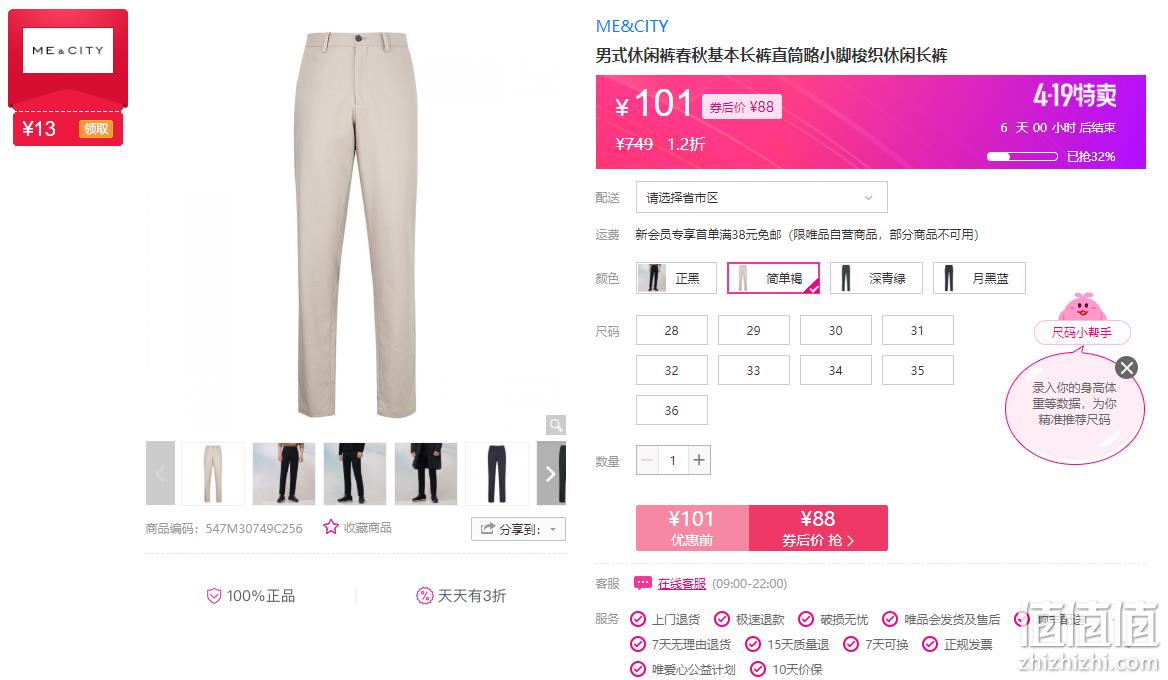Select size 33

(754, 370)
